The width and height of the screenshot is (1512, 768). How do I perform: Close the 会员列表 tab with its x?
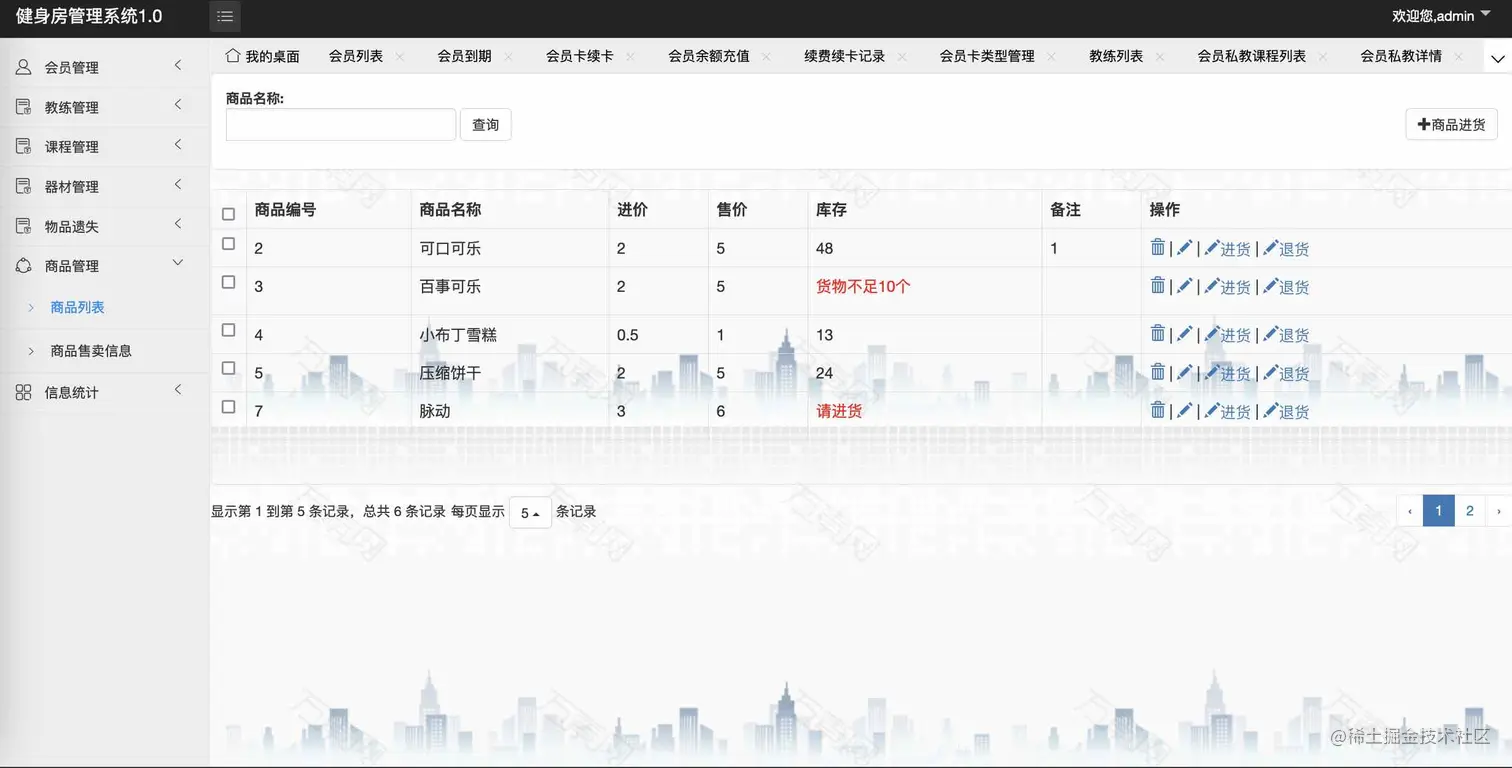click(x=400, y=57)
